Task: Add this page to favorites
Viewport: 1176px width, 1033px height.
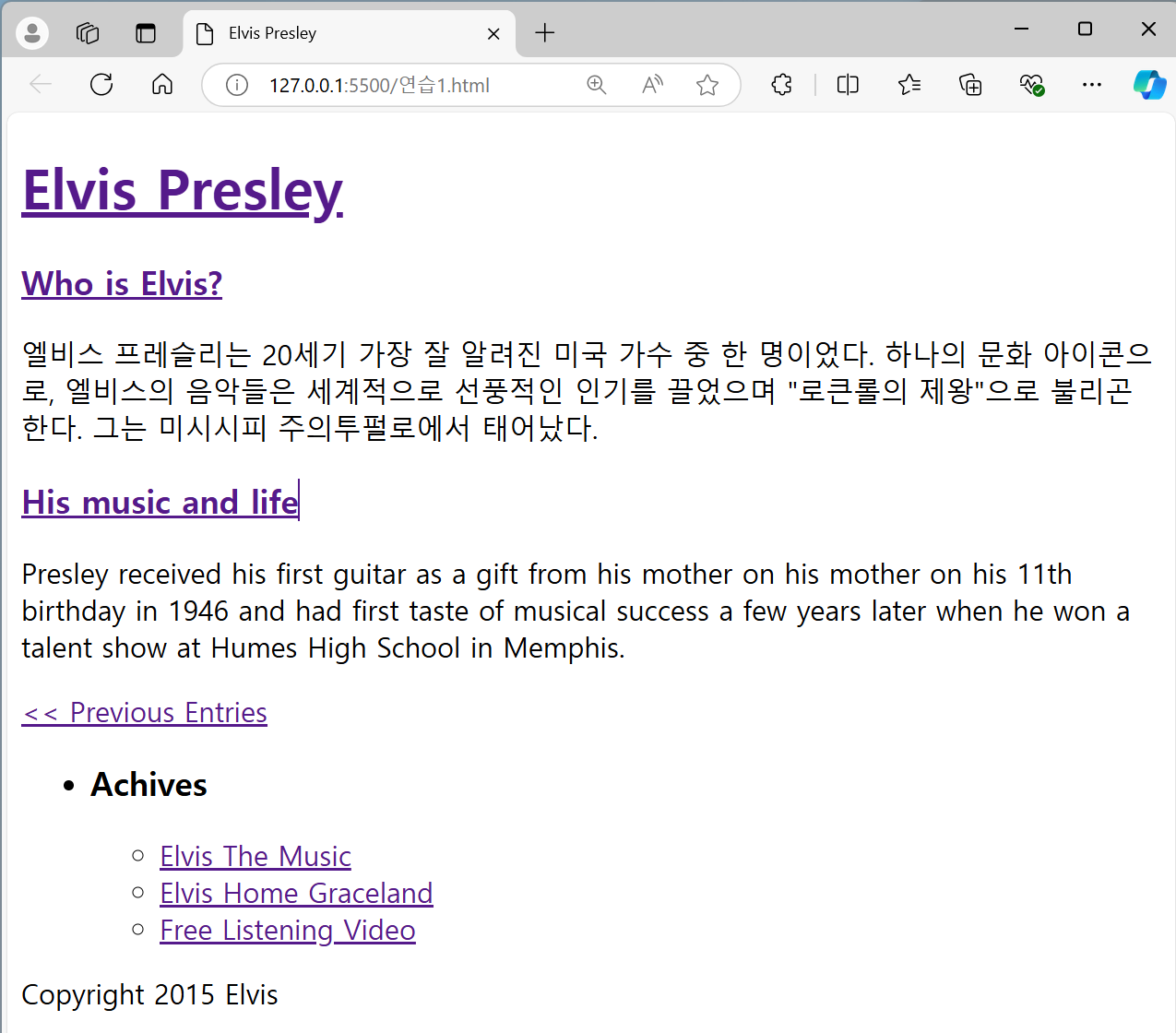Action: tap(707, 85)
